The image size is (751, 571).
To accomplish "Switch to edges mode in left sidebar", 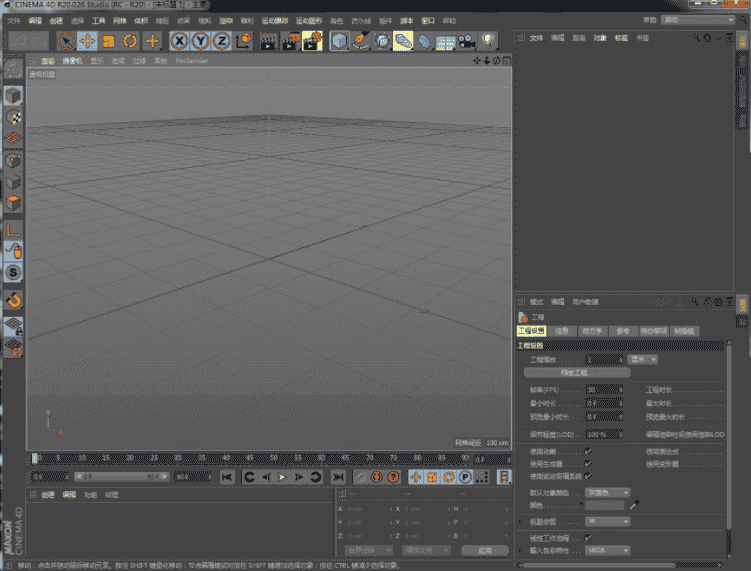I will (13, 182).
